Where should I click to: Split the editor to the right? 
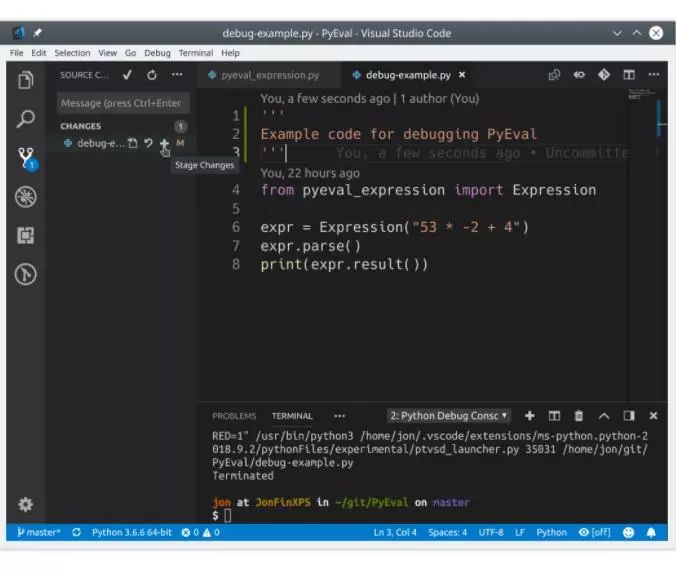click(629, 75)
